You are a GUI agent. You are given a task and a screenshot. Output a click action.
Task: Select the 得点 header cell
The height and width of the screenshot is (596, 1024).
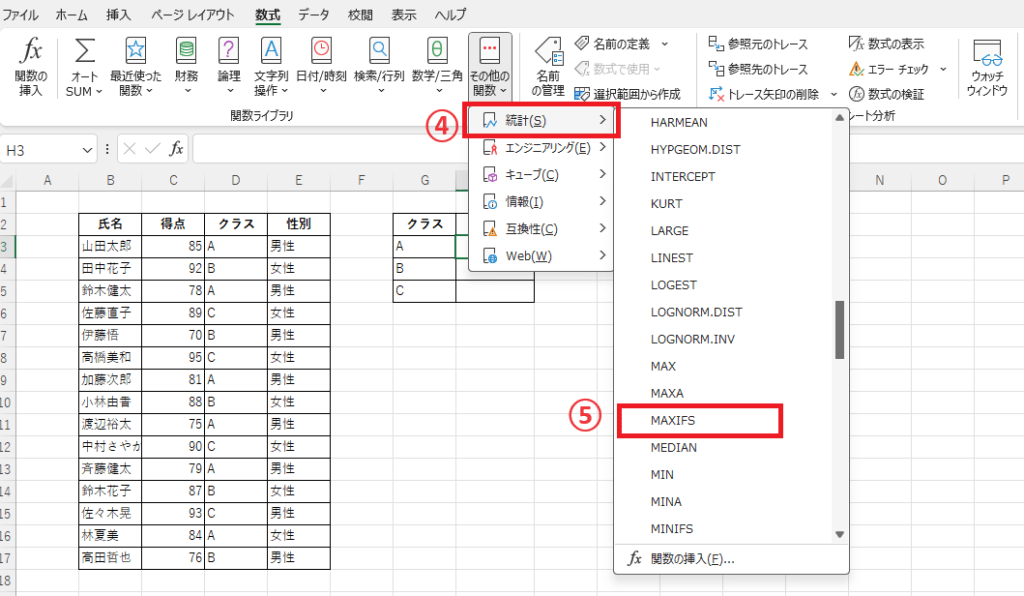(x=173, y=224)
